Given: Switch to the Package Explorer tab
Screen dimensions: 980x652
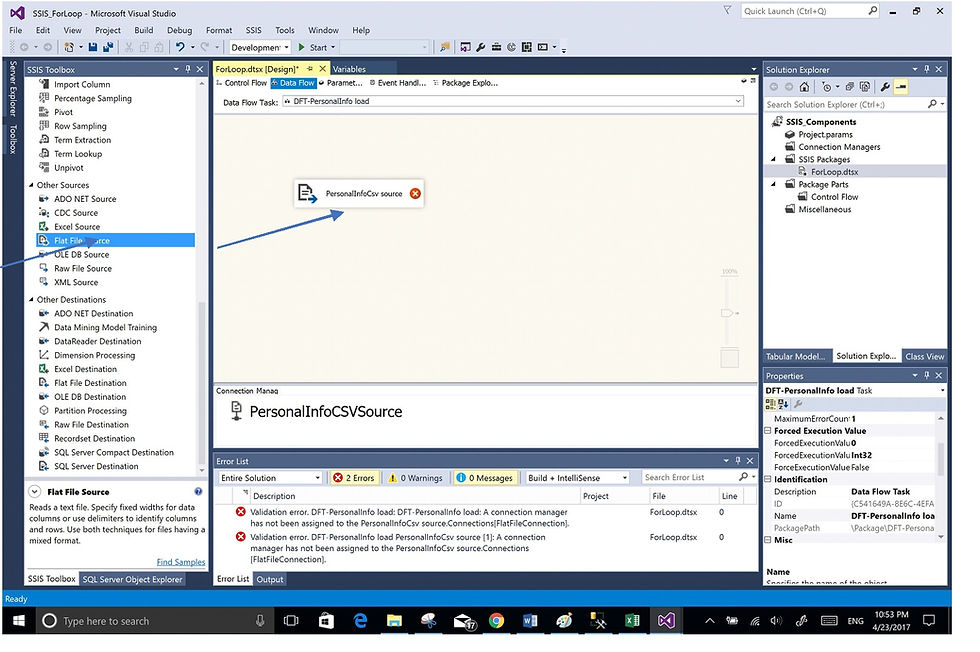Looking at the screenshot, I should tap(466, 83).
